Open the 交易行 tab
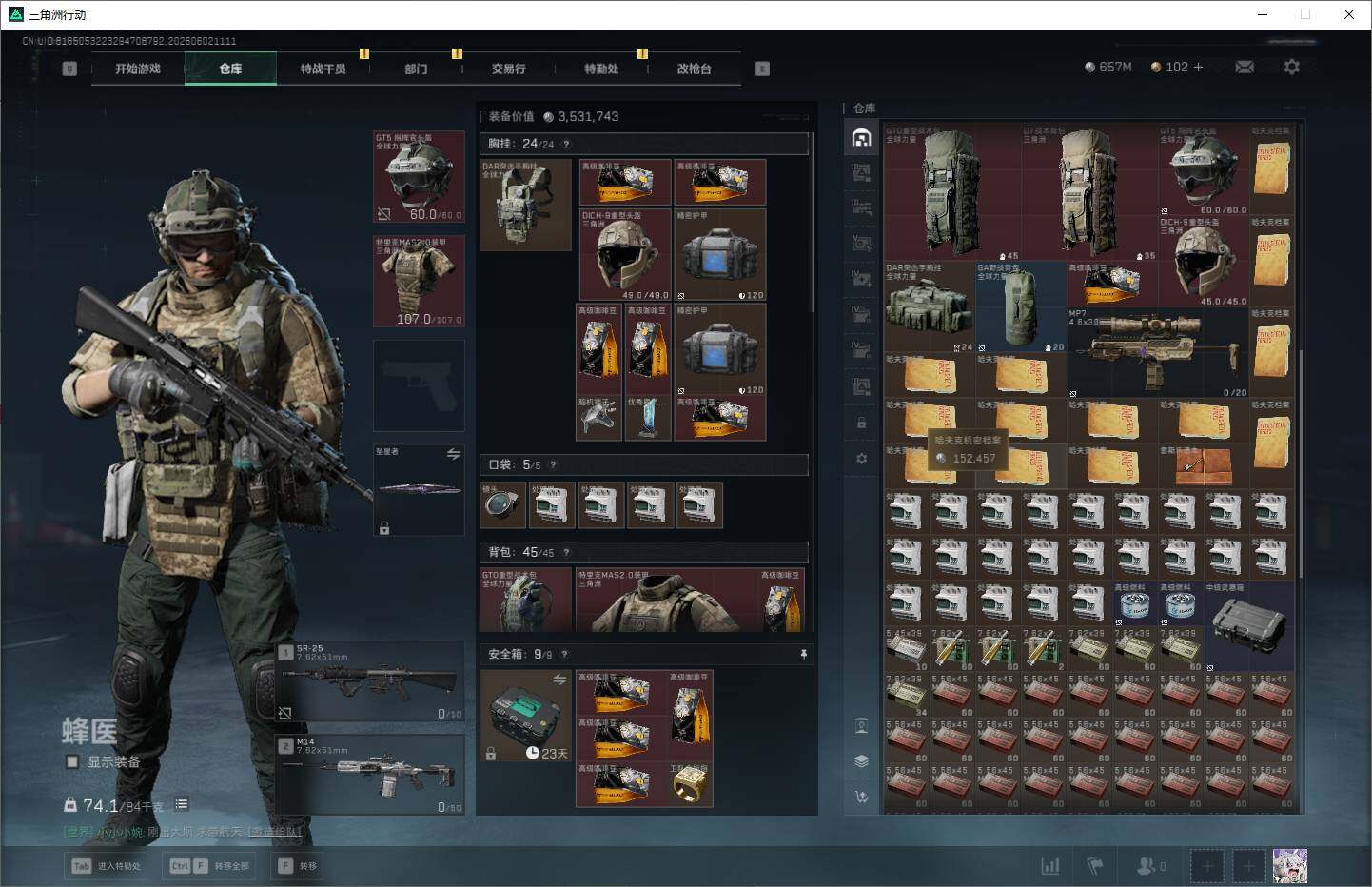 coord(509,69)
